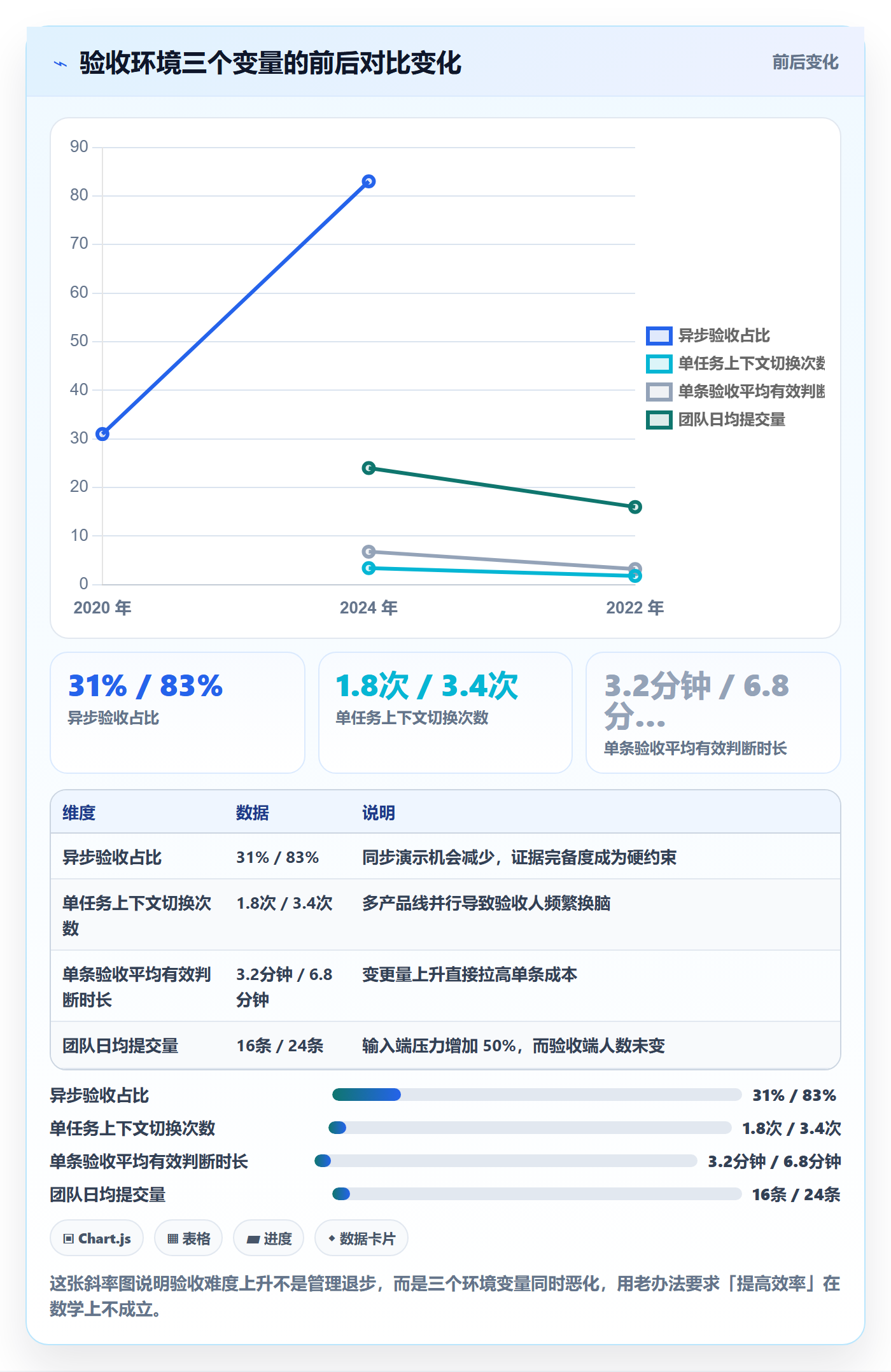The height and width of the screenshot is (1372, 891).
Task: Click the 2022 年 x-axis label
Action: pos(635,608)
